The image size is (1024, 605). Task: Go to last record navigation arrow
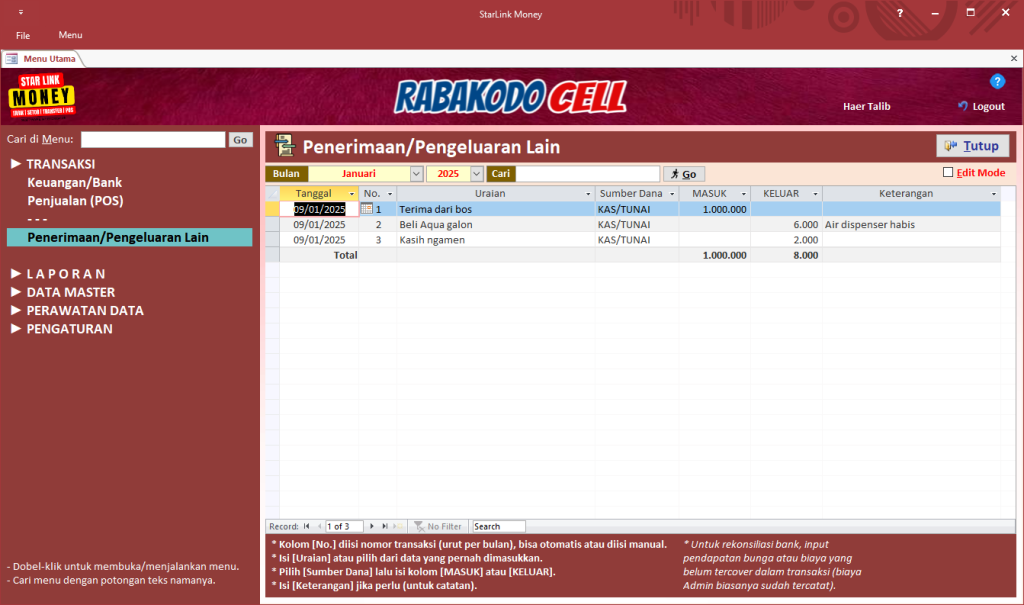coord(385,527)
